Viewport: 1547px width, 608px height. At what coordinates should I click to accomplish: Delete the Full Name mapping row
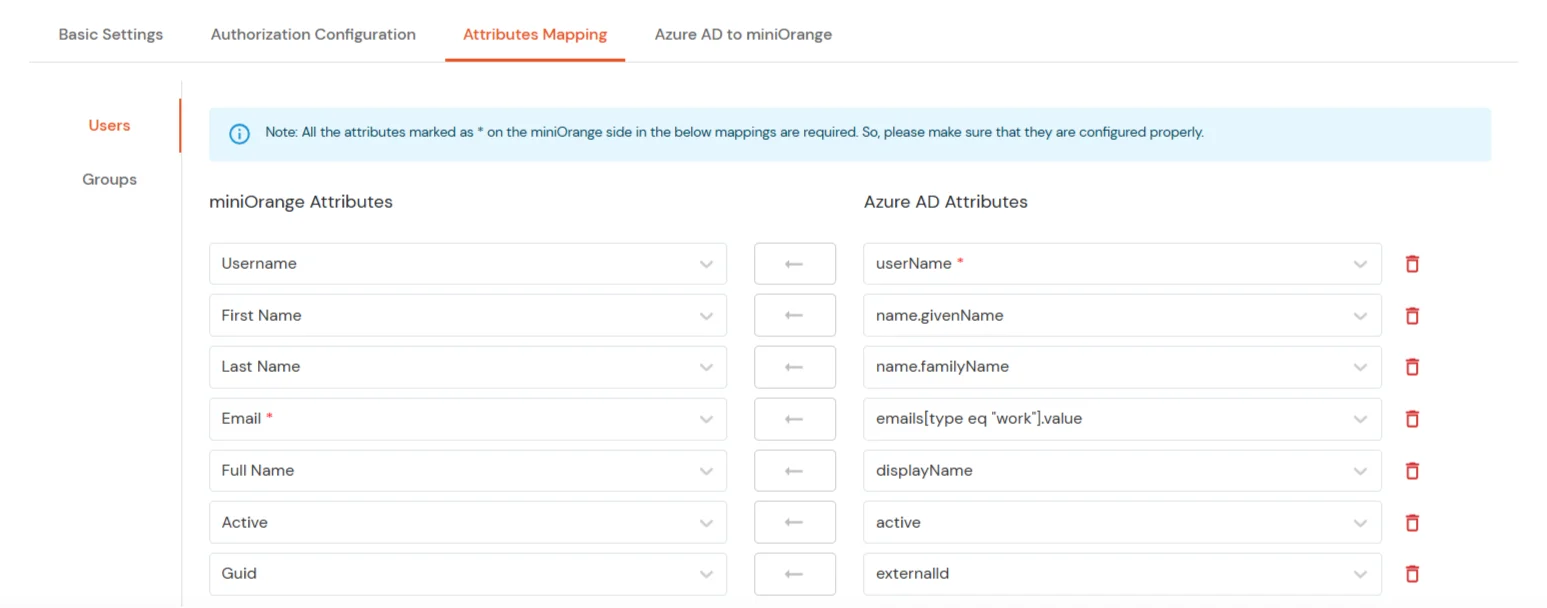tap(1412, 470)
